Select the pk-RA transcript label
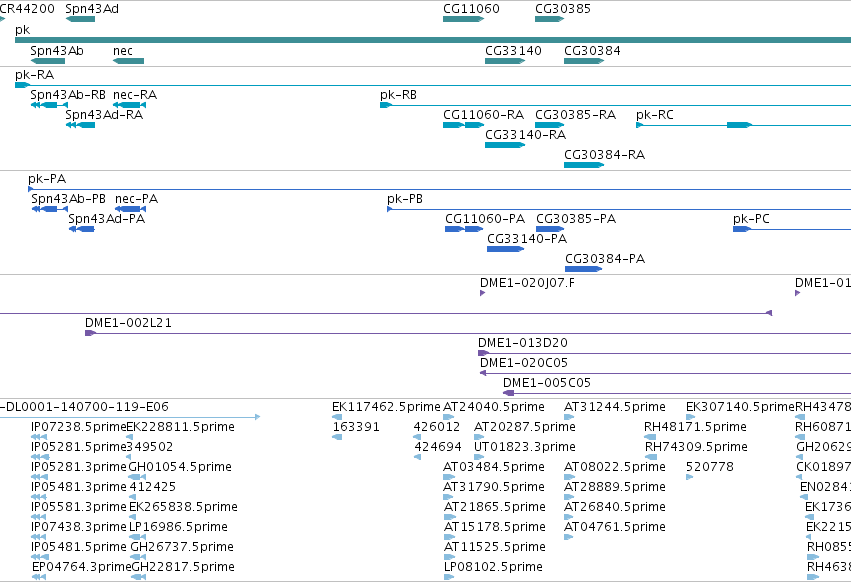Viewport: 851px width, 582px height. 34,74
